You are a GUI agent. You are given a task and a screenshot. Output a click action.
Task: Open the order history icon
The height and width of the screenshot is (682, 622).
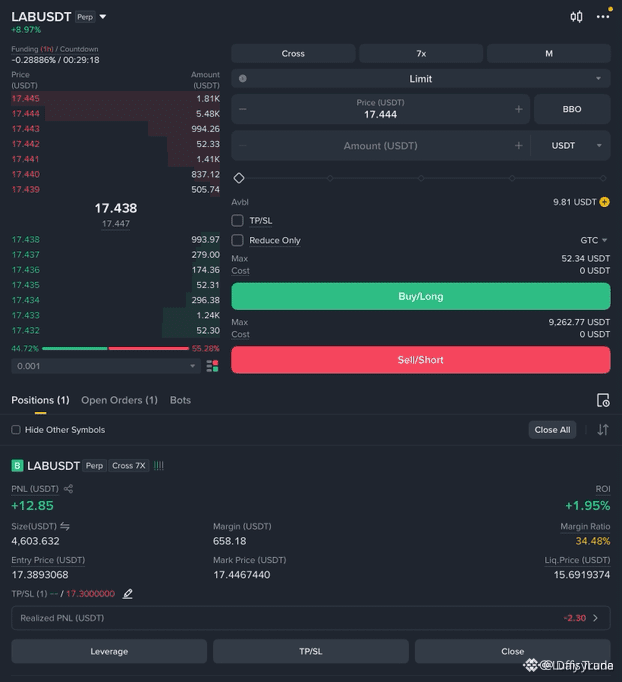(603, 400)
